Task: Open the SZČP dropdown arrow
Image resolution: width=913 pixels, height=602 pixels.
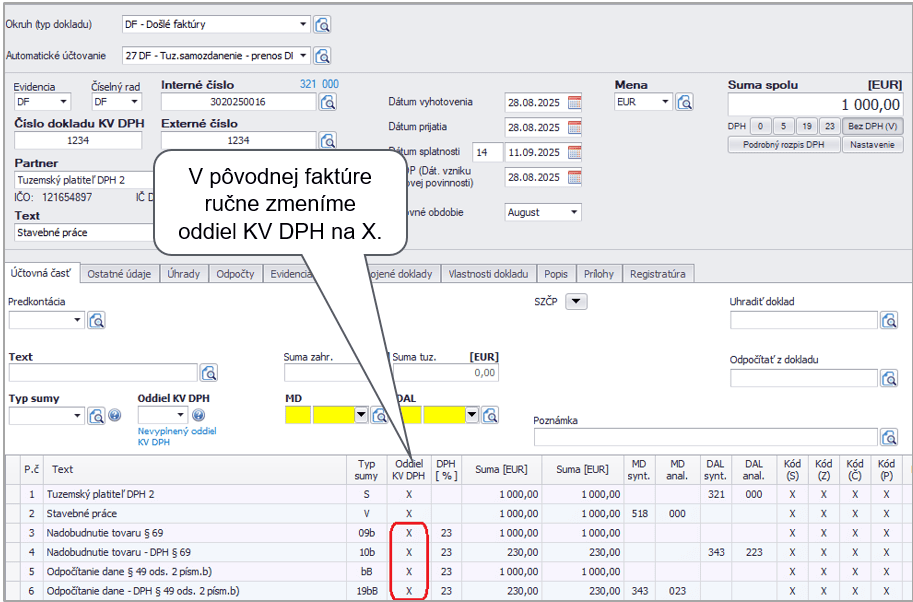Action: click(577, 301)
